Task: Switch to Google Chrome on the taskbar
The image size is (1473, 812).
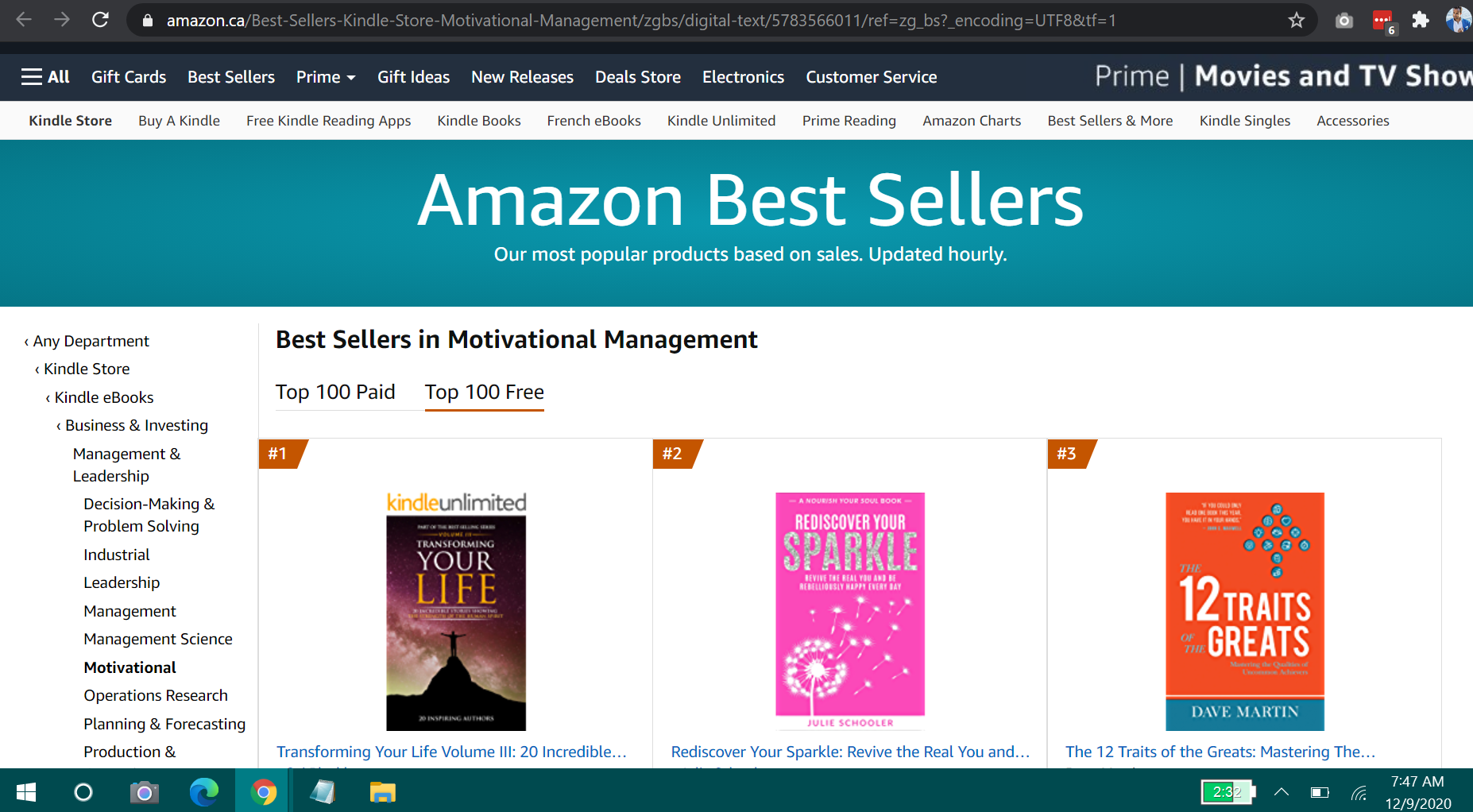Action: click(x=264, y=792)
